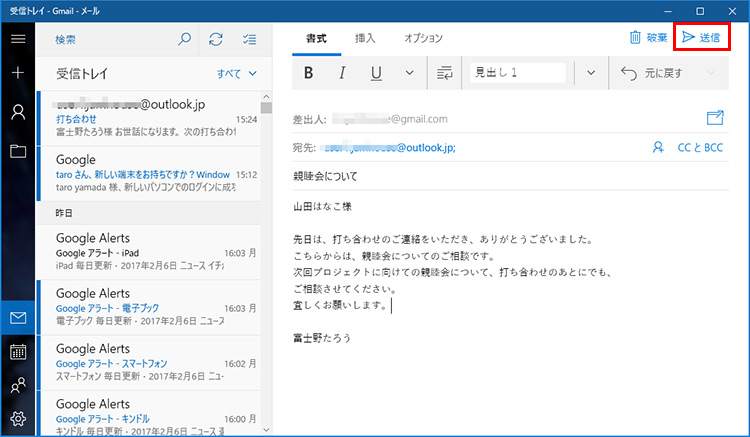Switch to the オプション tab
The image size is (750, 437).
pyautogui.click(x=423, y=38)
